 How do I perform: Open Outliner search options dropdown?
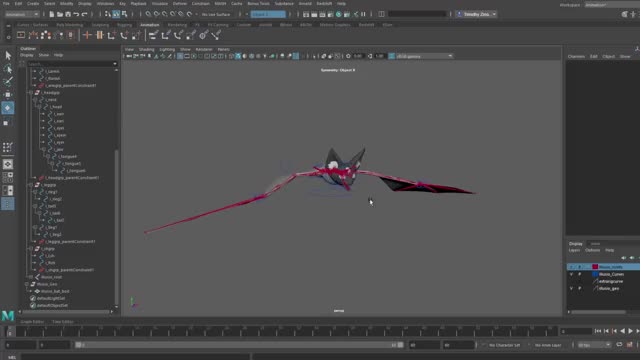[114, 64]
